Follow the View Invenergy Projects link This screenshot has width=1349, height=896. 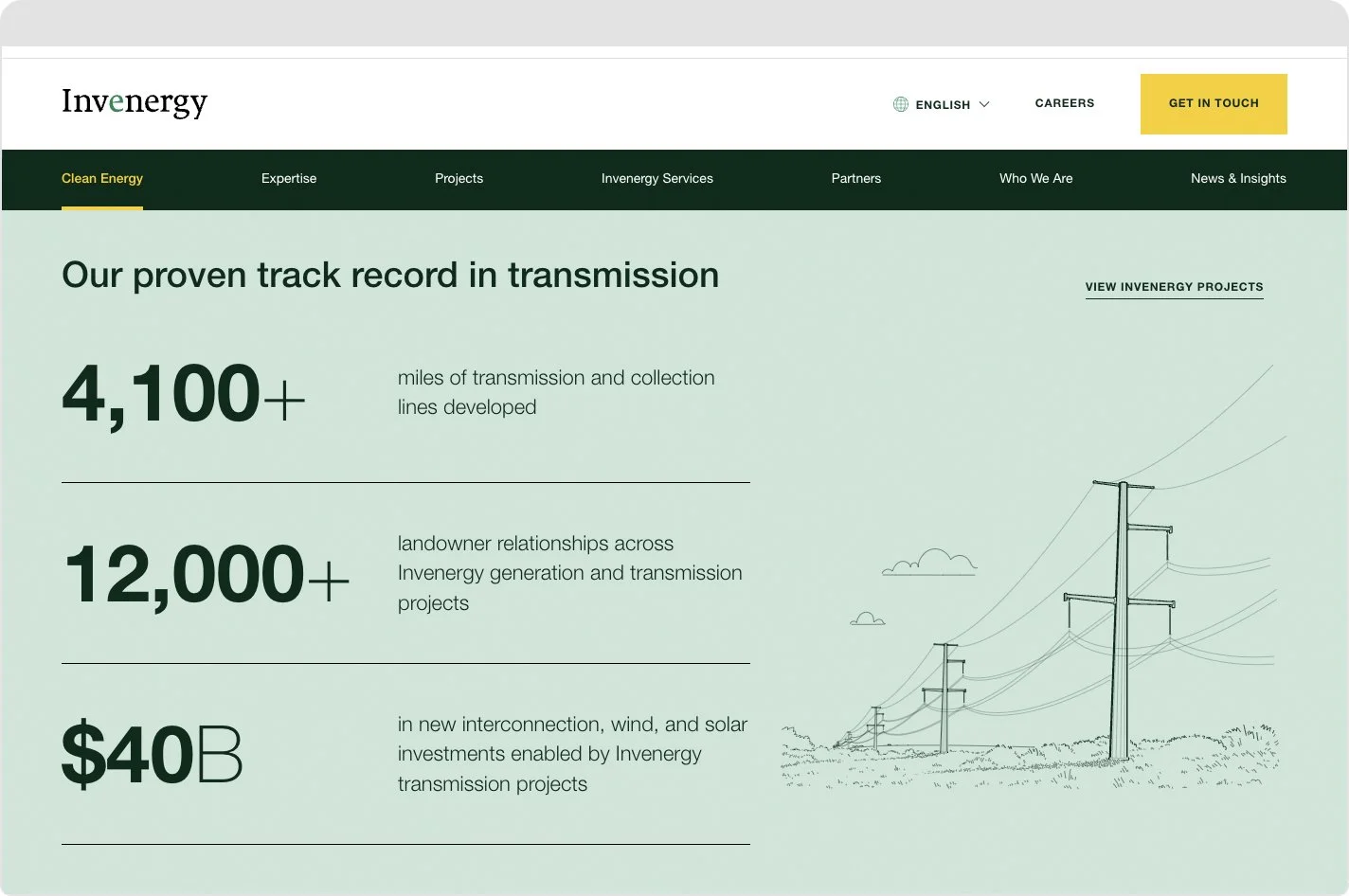click(x=1175, y=287)
